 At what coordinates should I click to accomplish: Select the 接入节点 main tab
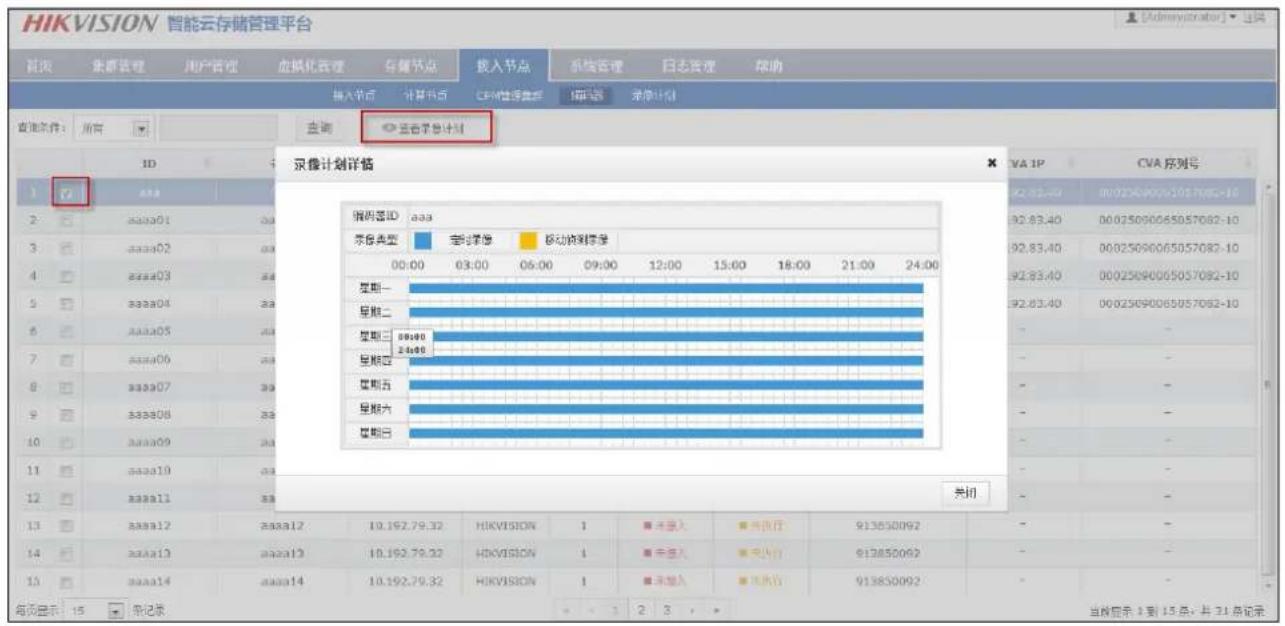coord(502,65)
